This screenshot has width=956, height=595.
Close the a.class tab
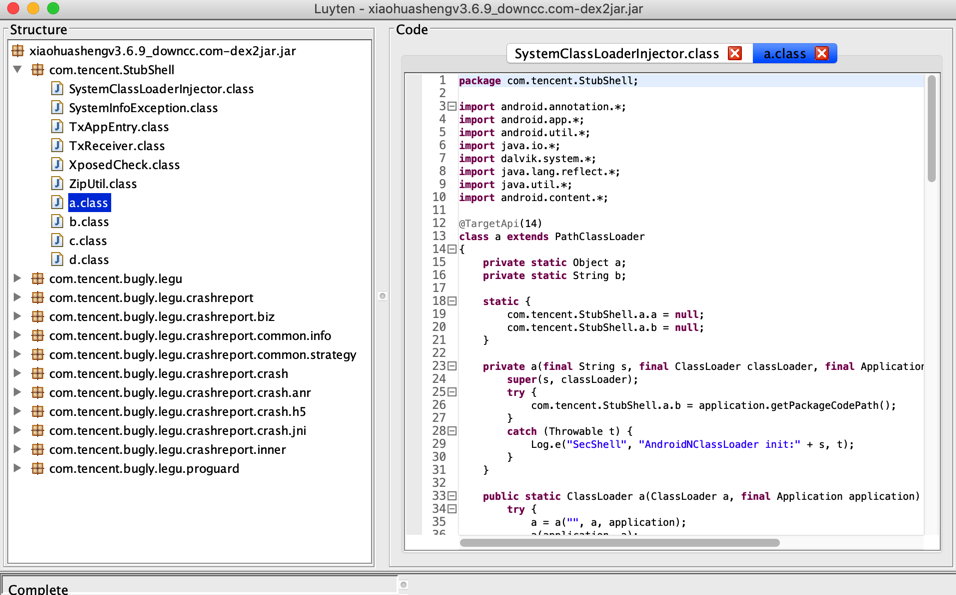pos(822,54)
